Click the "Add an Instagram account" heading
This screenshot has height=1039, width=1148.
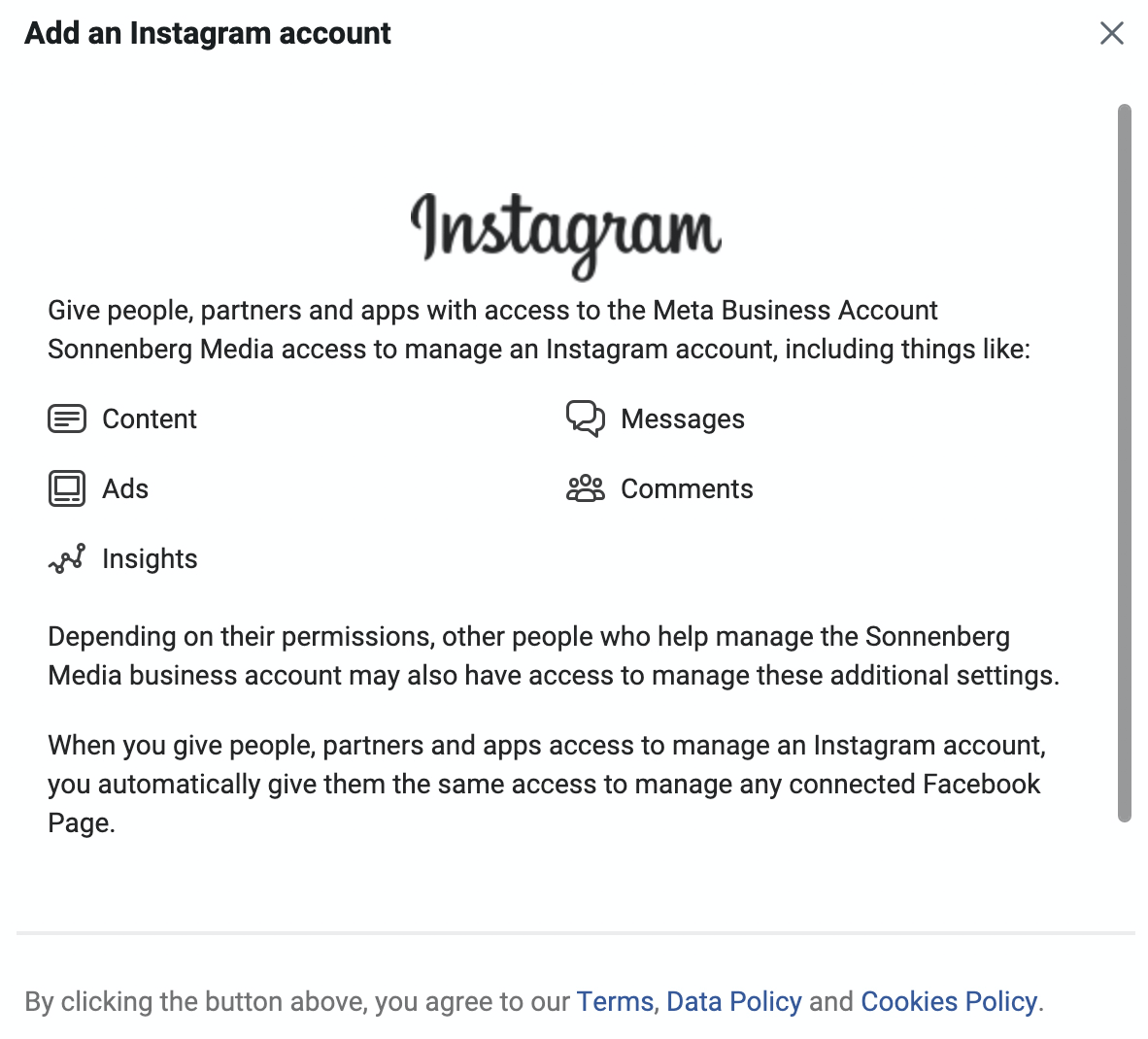208,33
